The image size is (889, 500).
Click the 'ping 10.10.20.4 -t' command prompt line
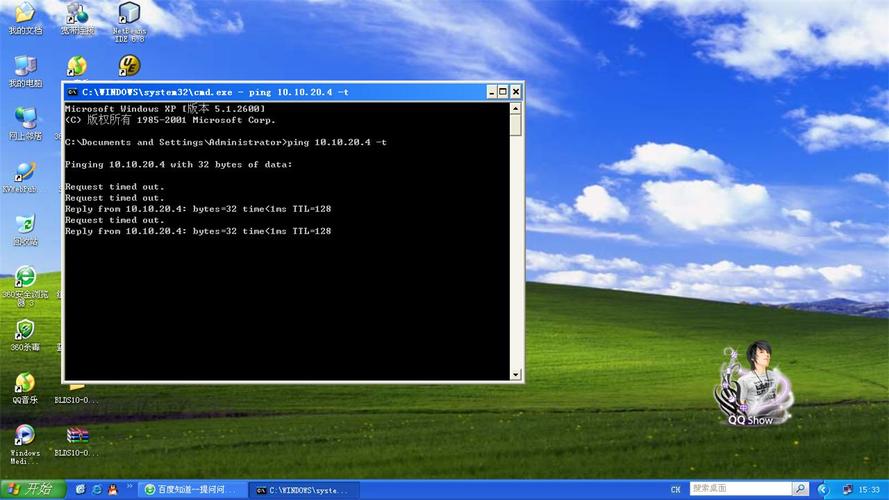click(226, 142)
